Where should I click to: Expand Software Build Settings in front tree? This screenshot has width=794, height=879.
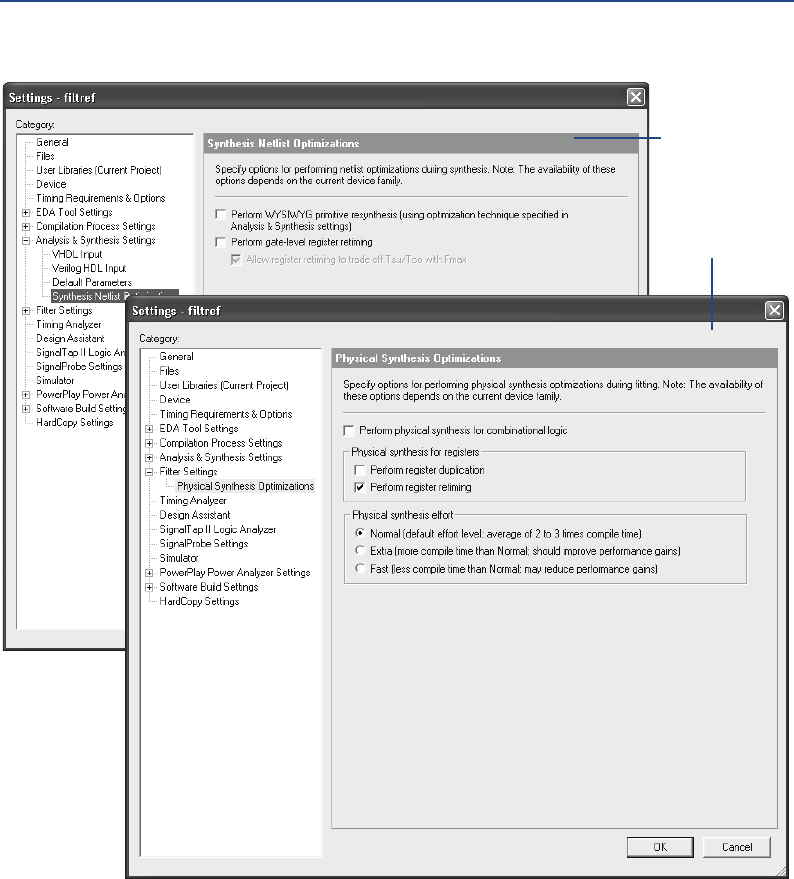click(x=150, y=587)
